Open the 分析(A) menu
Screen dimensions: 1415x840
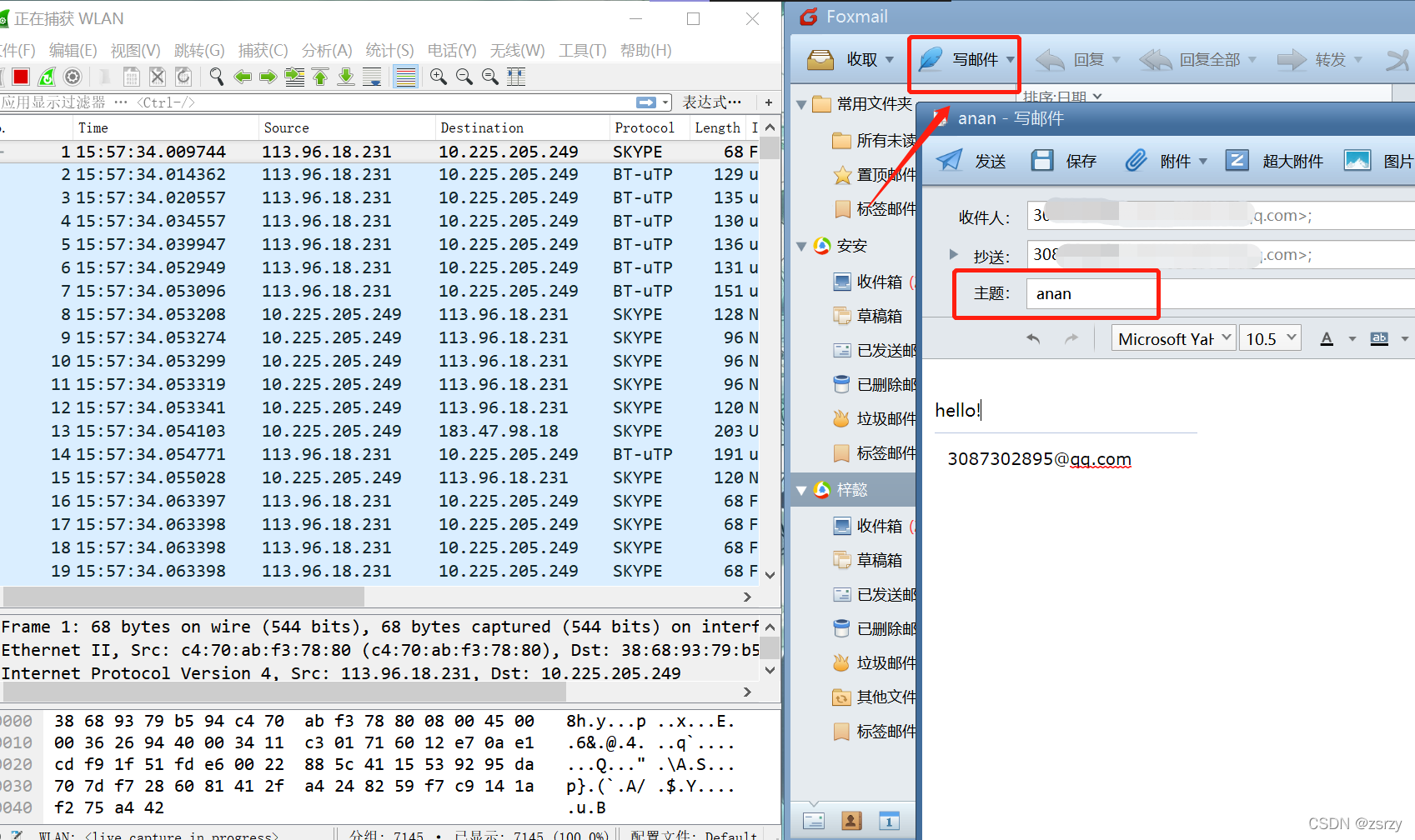point(327,51)
